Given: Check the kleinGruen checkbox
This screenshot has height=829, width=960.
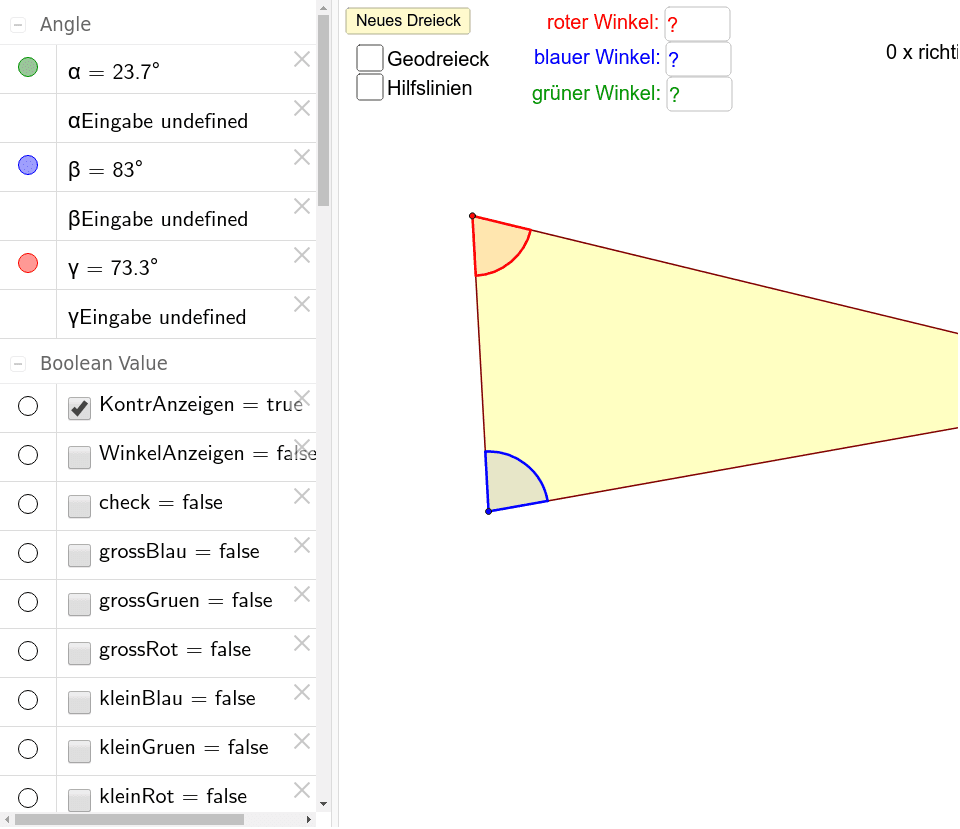Looking at the screenshot, I should (80, 751).
